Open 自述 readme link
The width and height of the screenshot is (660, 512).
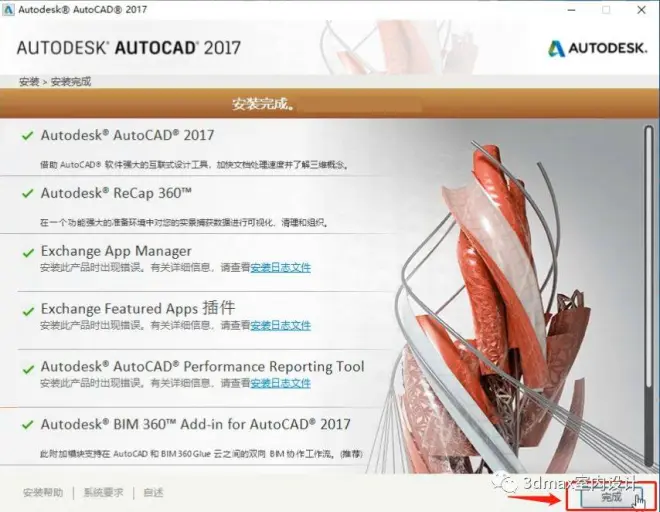point(153,492)
